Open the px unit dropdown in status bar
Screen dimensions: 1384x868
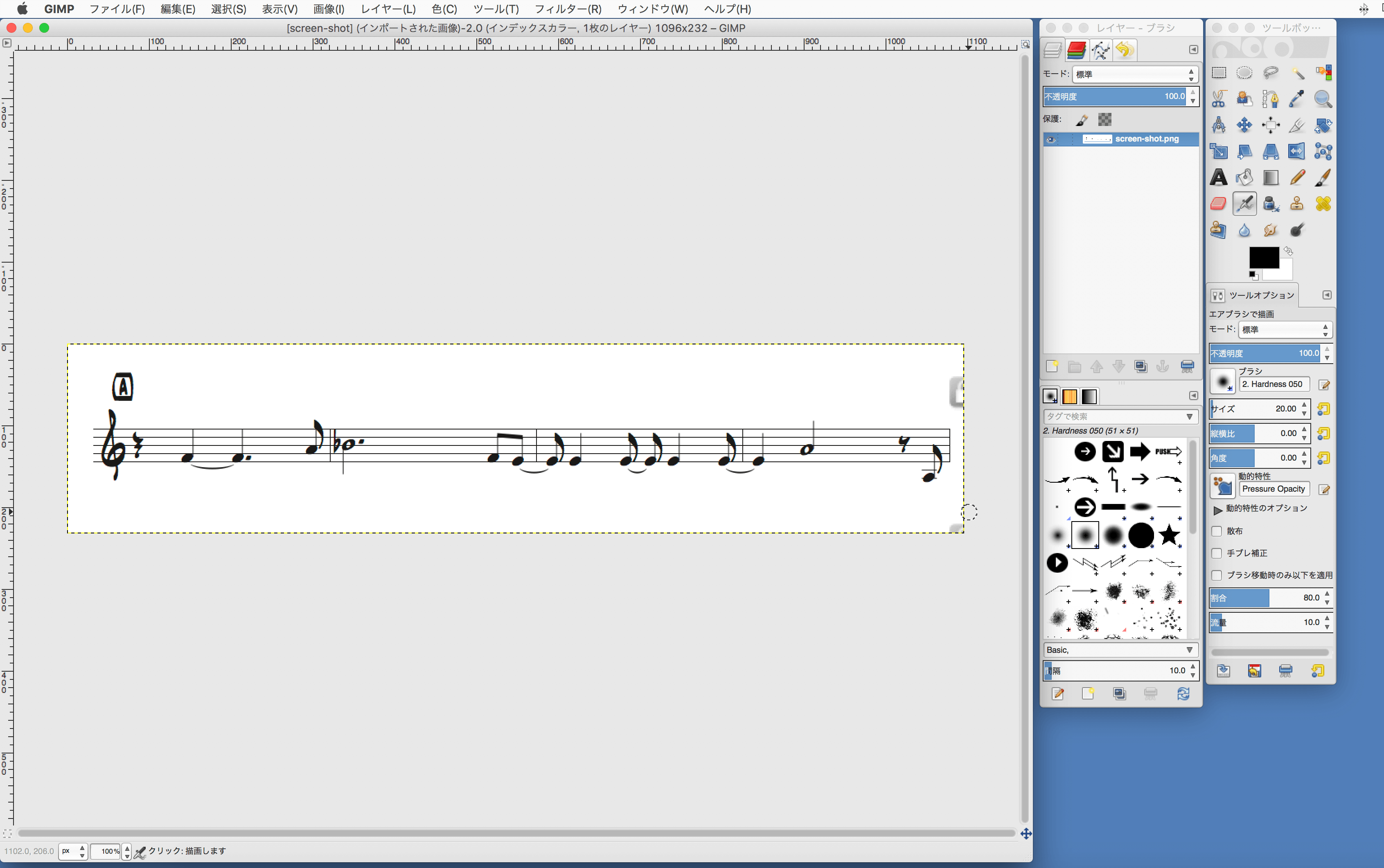74,851
